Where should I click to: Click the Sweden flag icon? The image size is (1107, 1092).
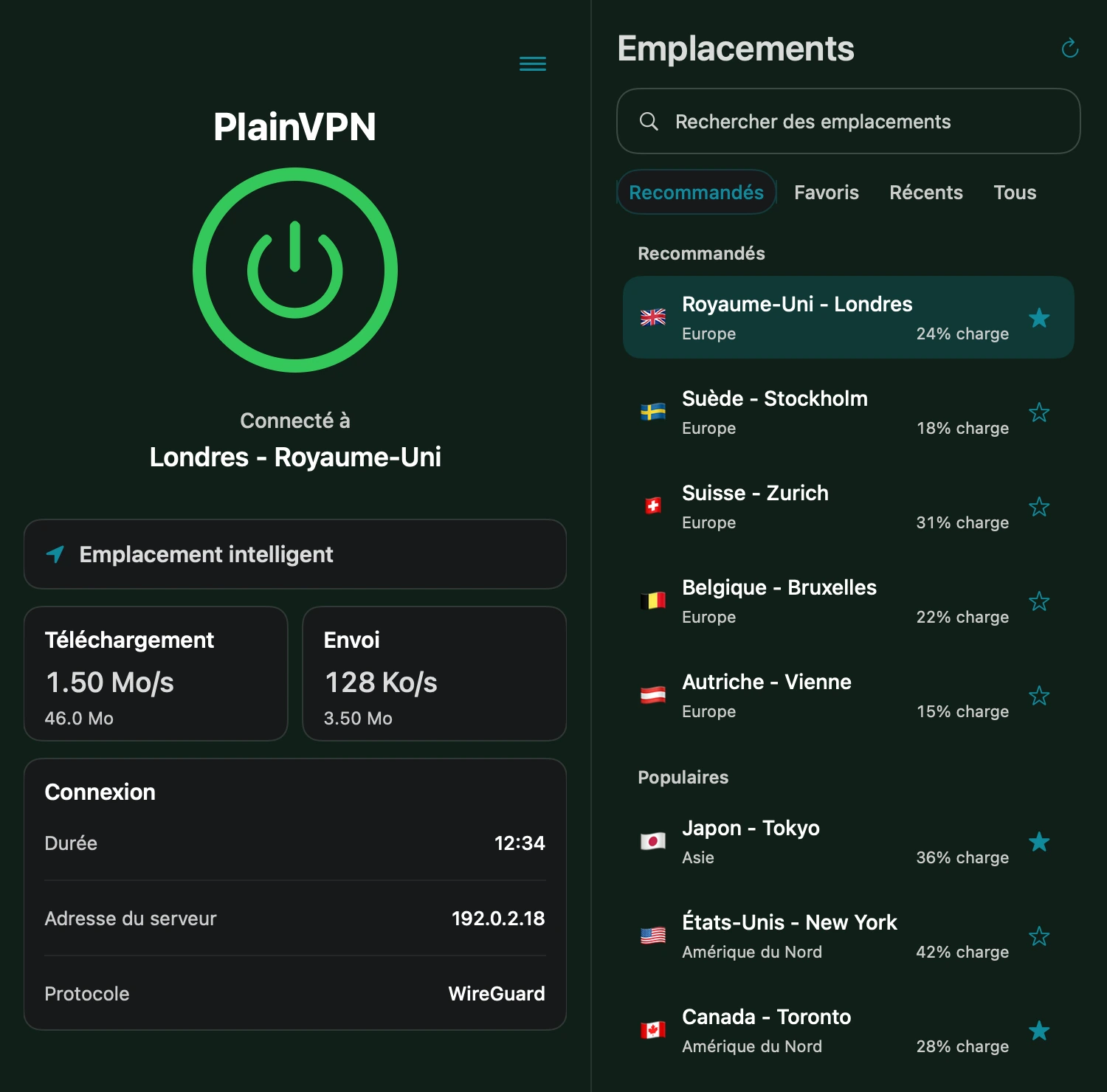(x=653, y=412)
